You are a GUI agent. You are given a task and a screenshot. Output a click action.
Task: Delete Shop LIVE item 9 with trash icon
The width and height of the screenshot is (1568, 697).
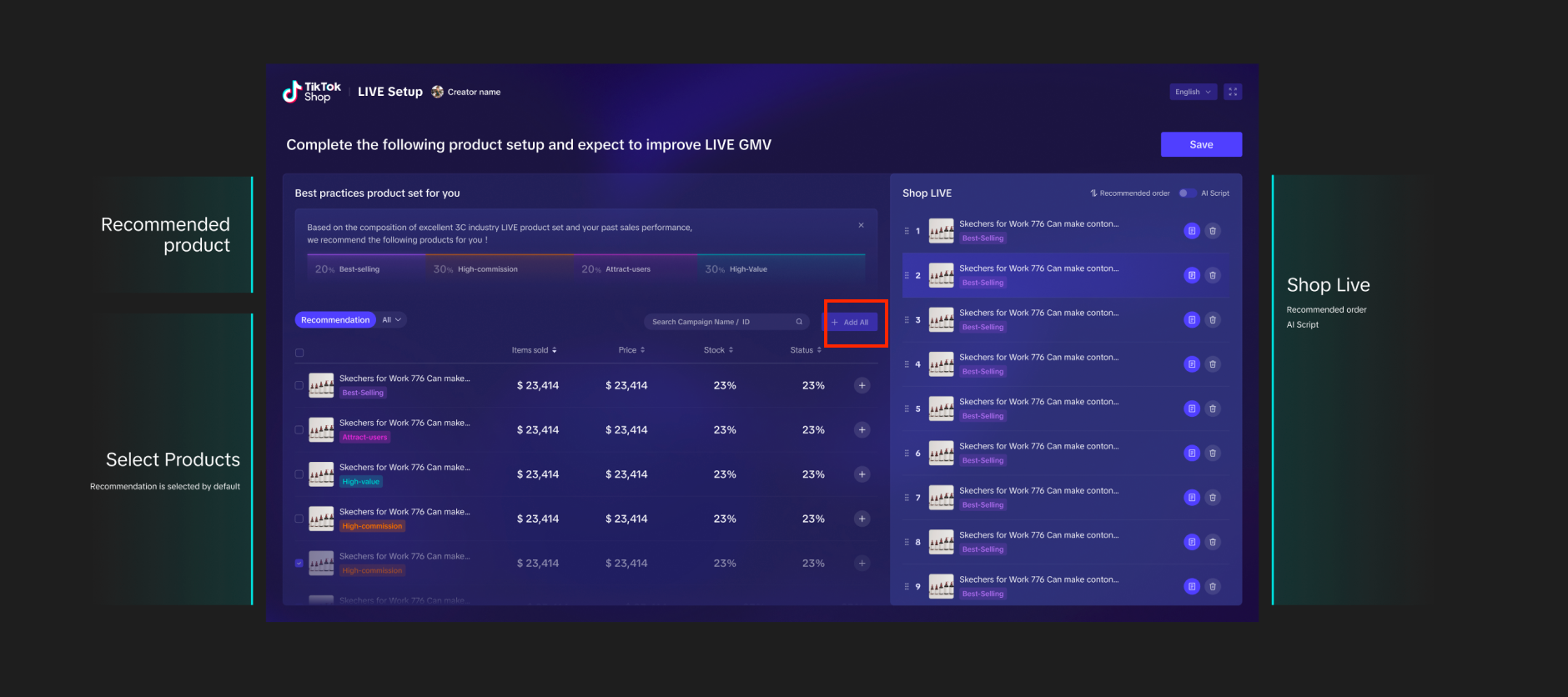tap(1213, 586)
